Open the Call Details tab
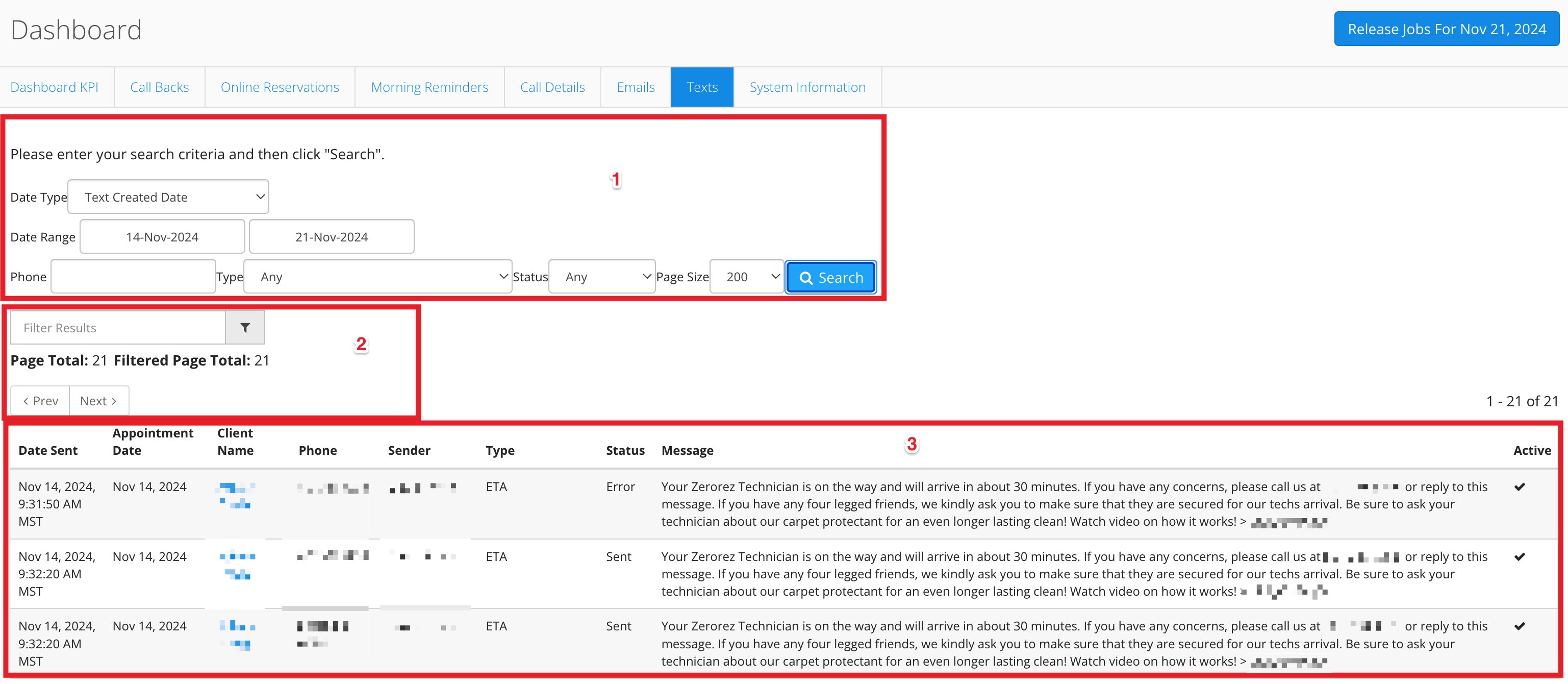The width and height of the screenshot is (1568, 684). [x=553, y=87]
